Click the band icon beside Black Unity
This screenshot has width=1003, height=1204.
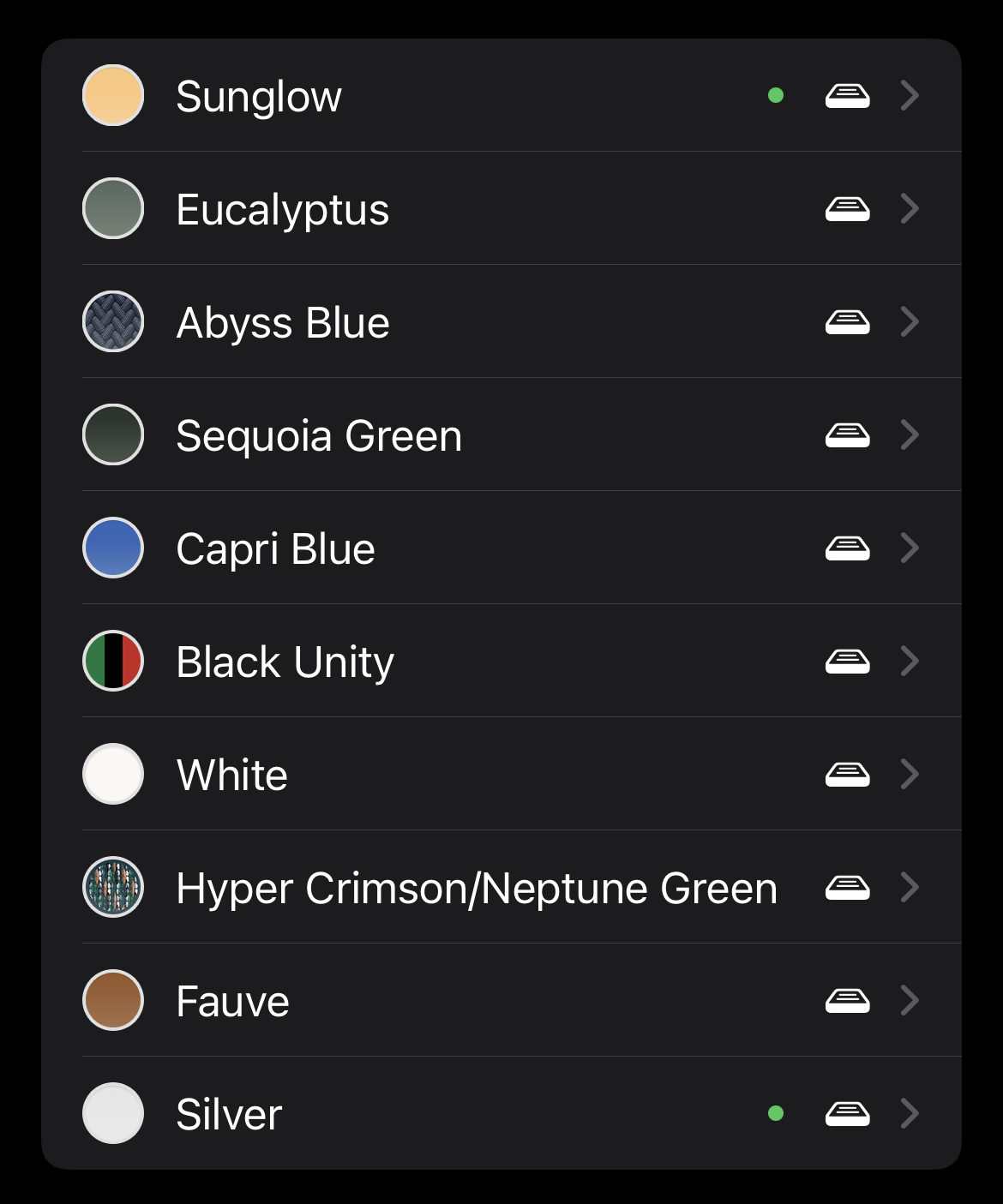coord(847,661)
